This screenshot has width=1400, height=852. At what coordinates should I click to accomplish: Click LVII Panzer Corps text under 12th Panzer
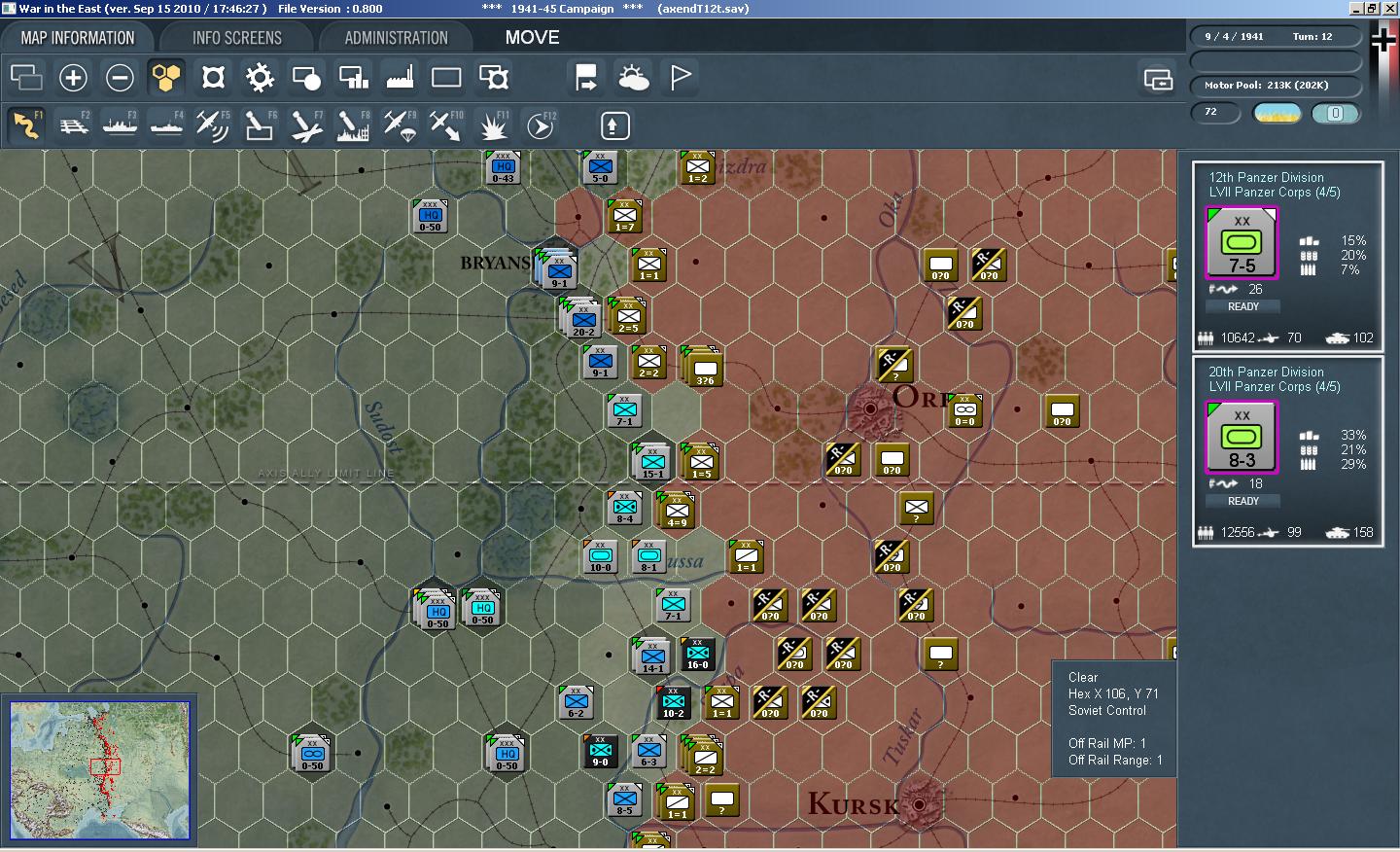tap(1275, 193)
